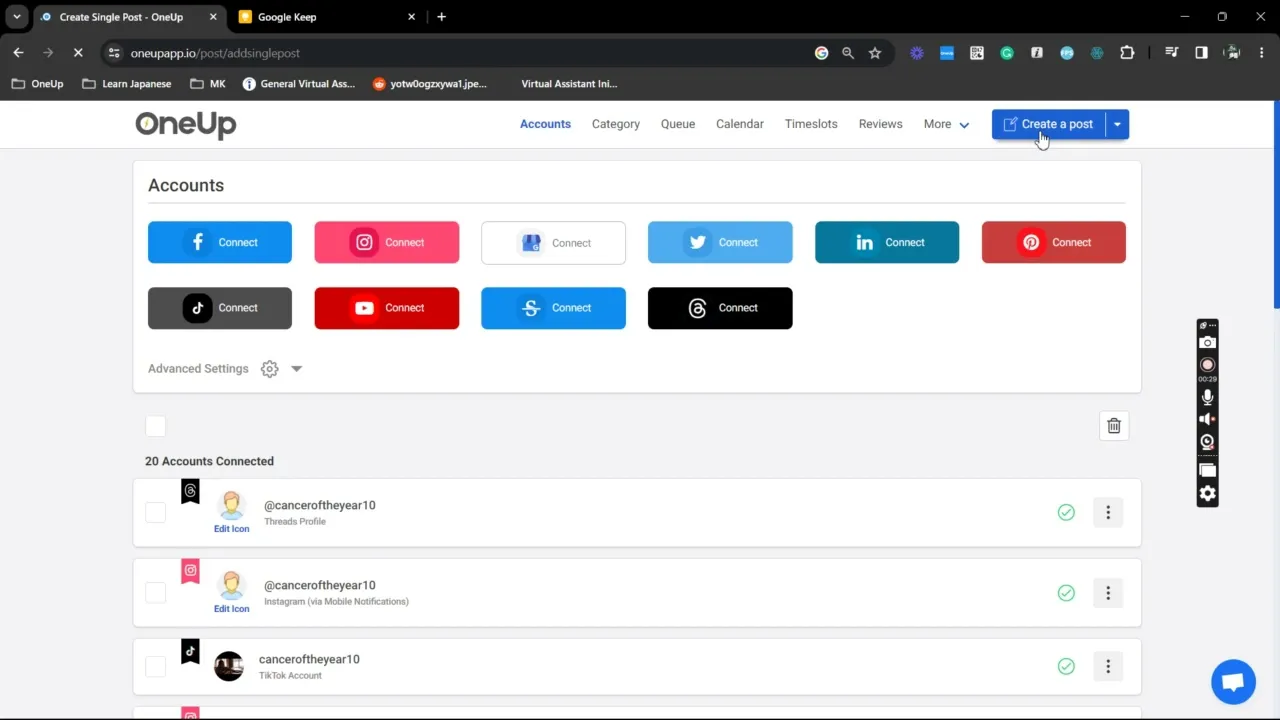Stop page loading button
1280x720 pixels.
click(79, 53)
